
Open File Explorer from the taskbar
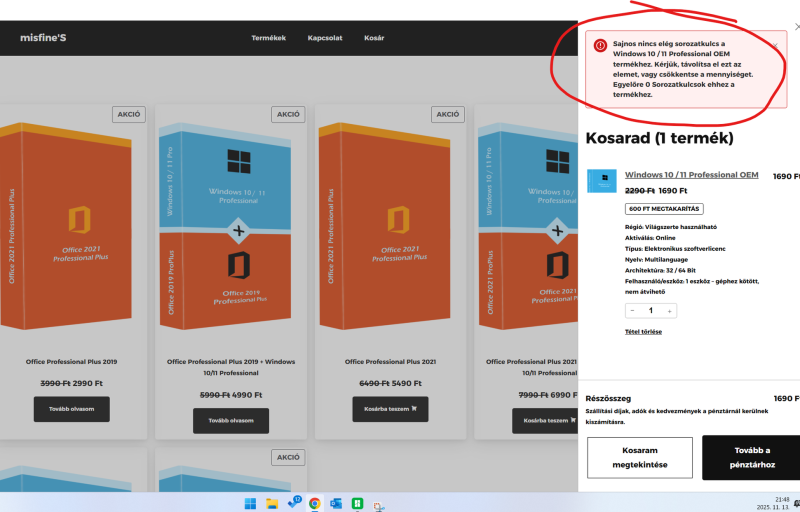pyautogui.click(x=271, y=504)
